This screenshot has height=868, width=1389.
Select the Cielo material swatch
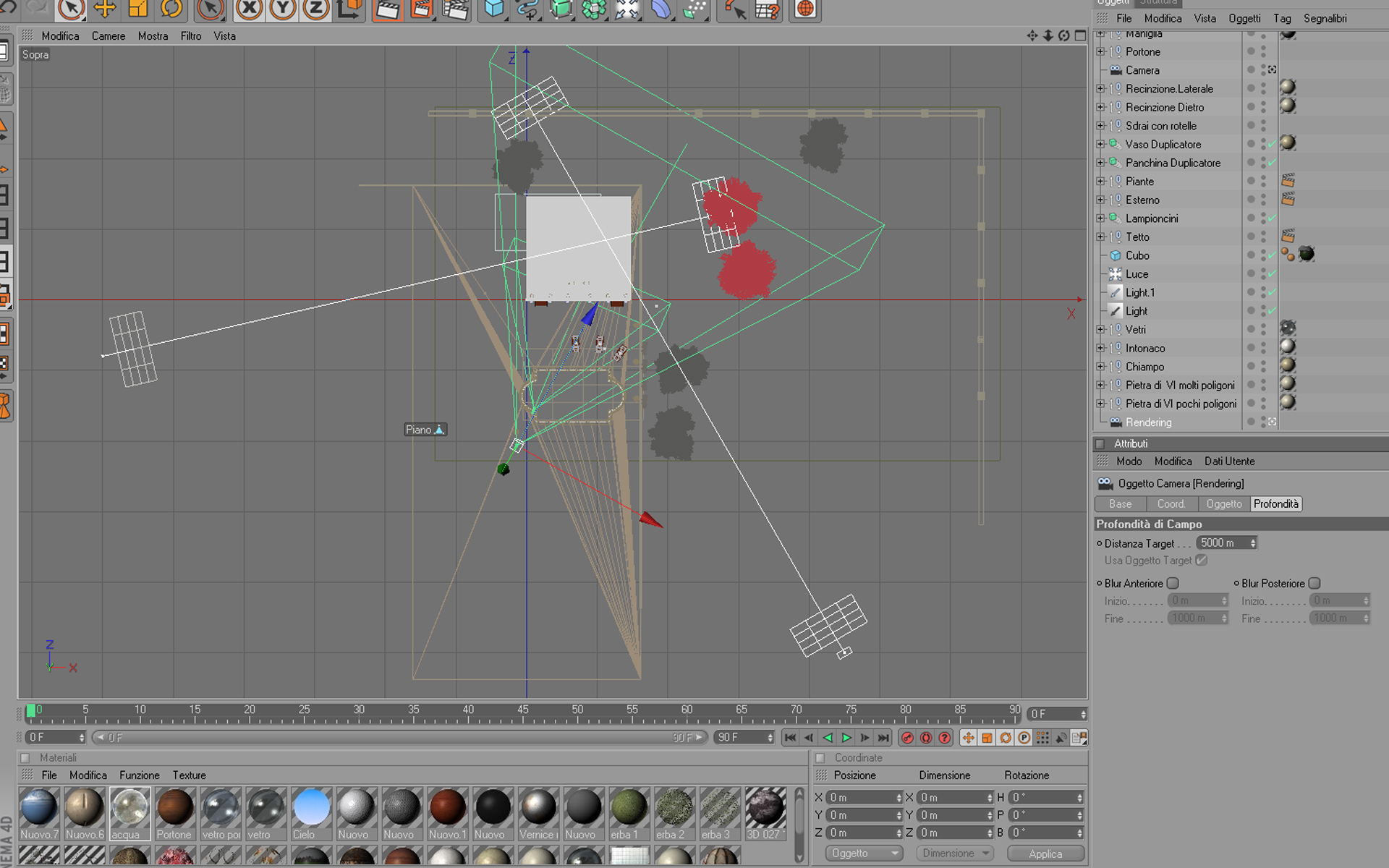point(311,808)
